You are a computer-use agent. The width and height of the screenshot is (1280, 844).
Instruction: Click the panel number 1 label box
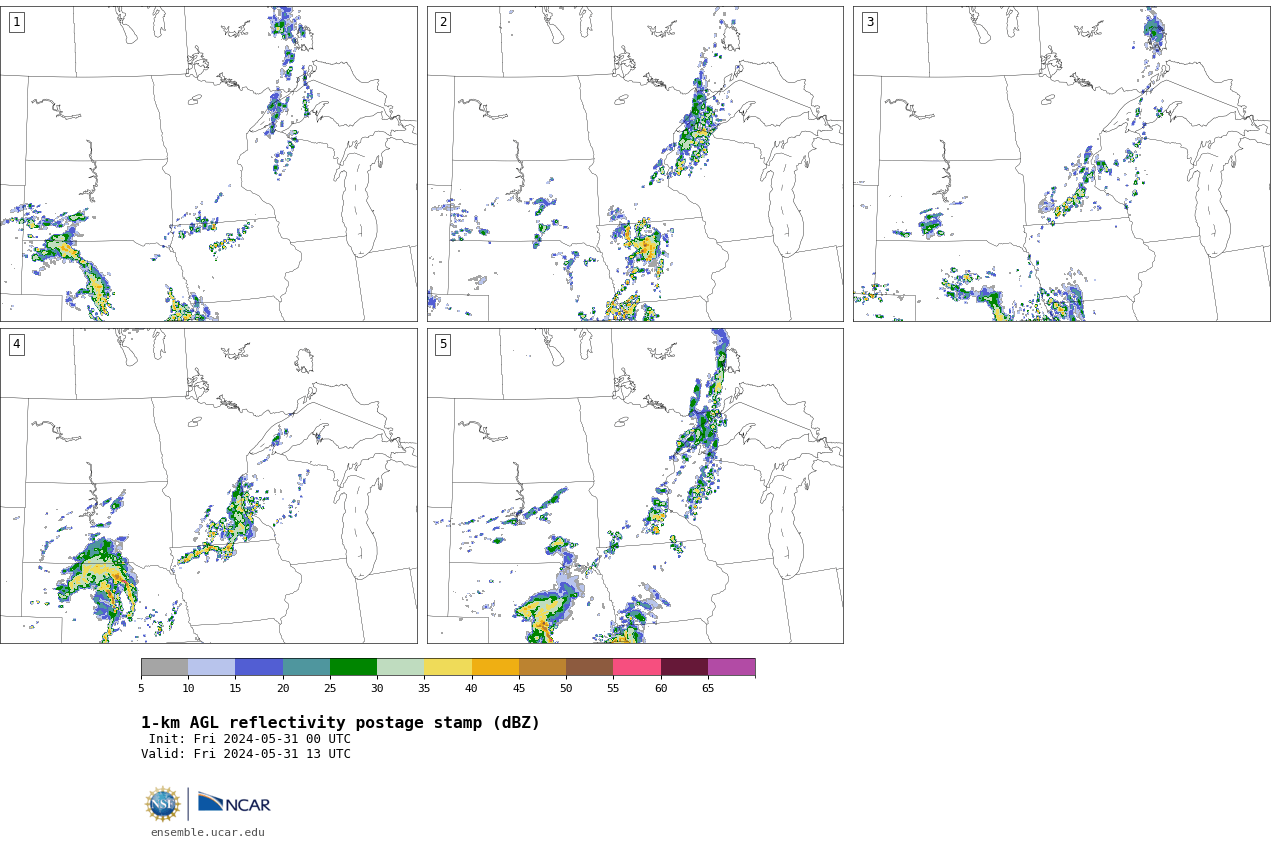(x=16, y=22)
